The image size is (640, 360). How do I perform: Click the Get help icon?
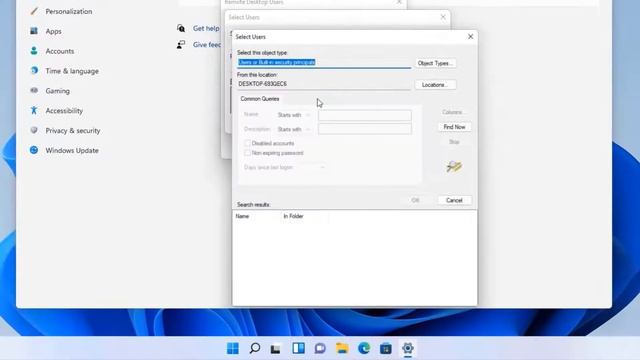181,28
